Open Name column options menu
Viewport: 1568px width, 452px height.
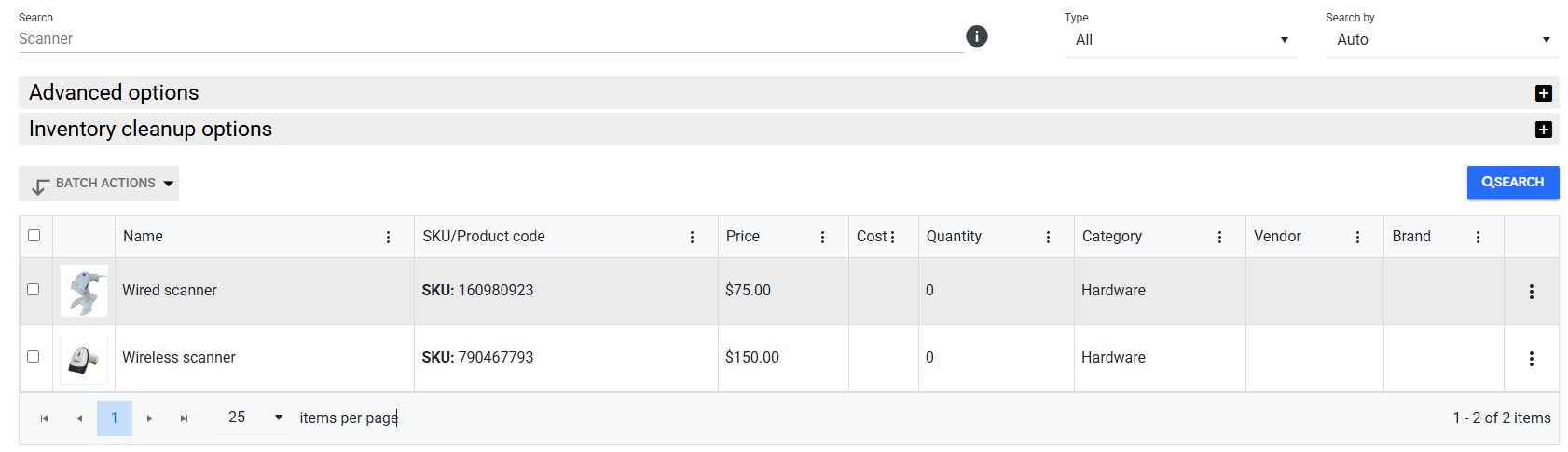pos(389,238)
